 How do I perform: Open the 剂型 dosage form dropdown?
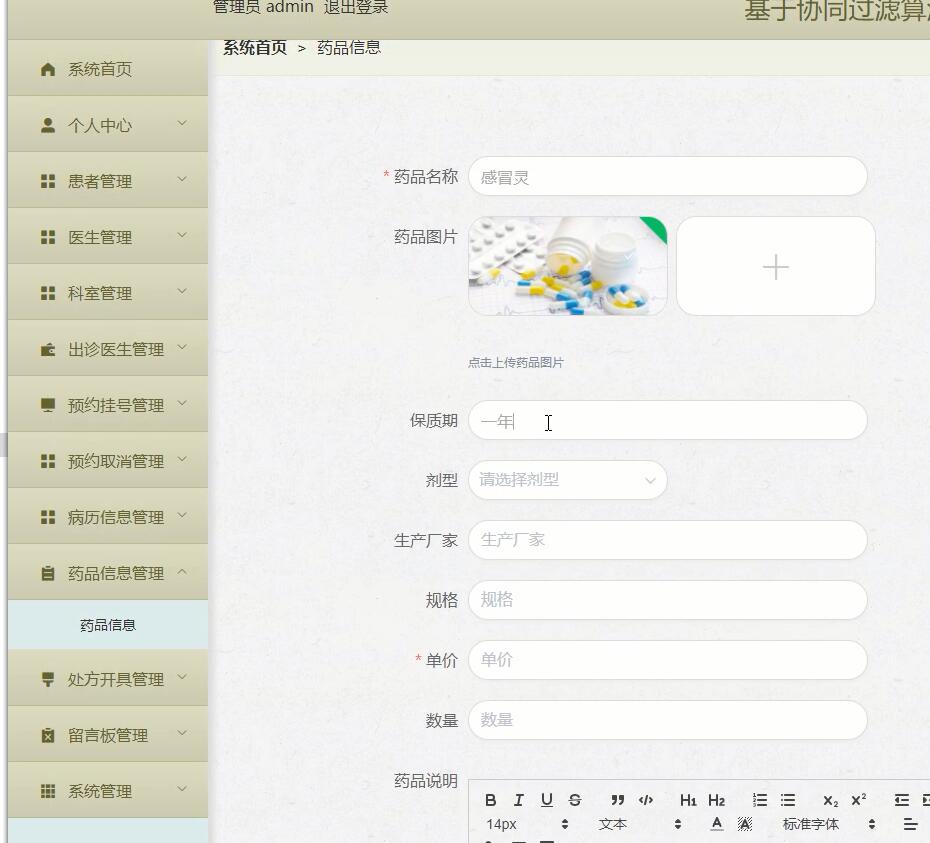pos(567,480)
